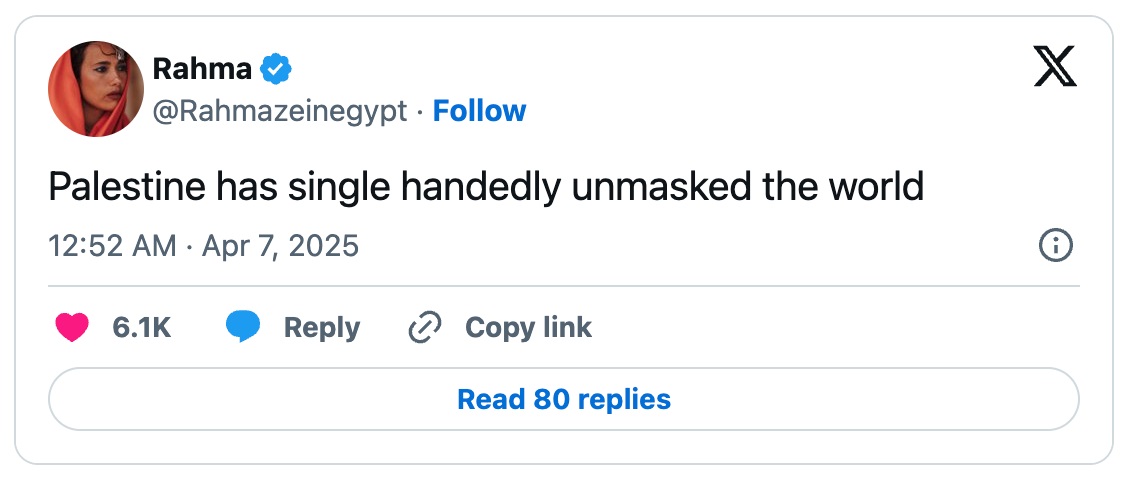This screenshot has width=1126, height=478.
Task: Click the Apr 7, 2025 date
Action: 280,246
